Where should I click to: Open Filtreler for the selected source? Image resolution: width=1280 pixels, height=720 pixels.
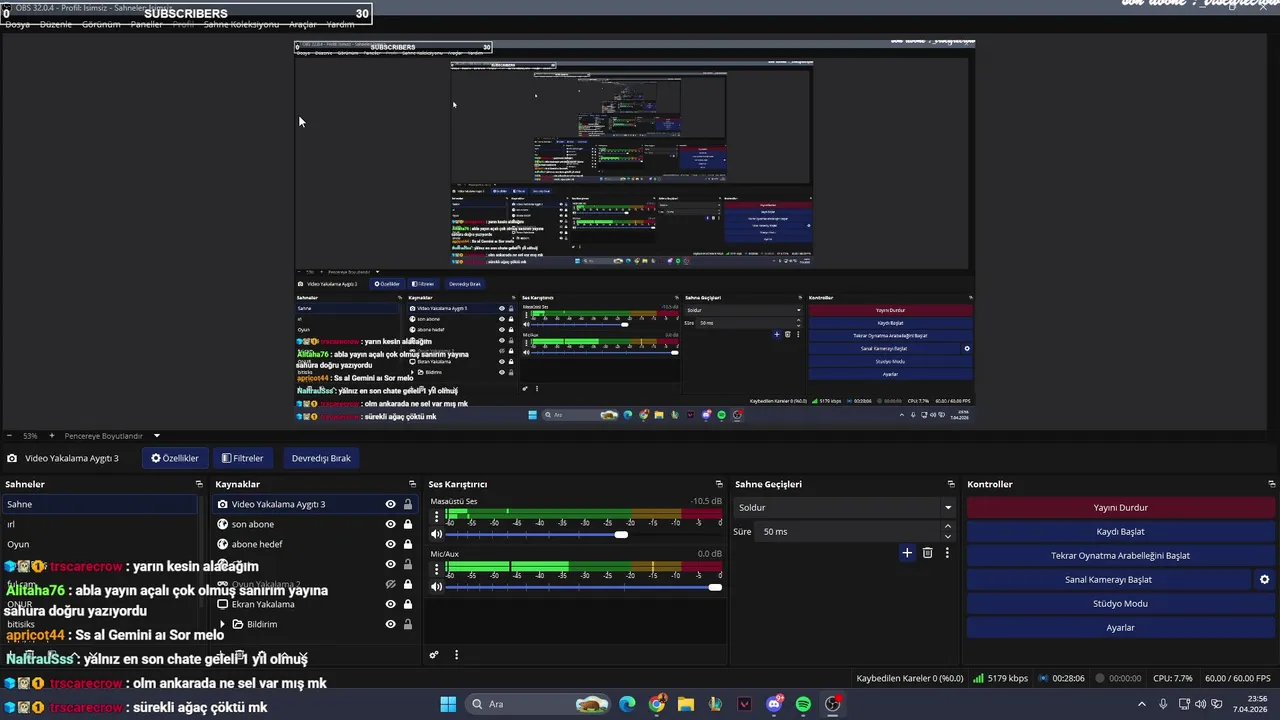point(242,458)
